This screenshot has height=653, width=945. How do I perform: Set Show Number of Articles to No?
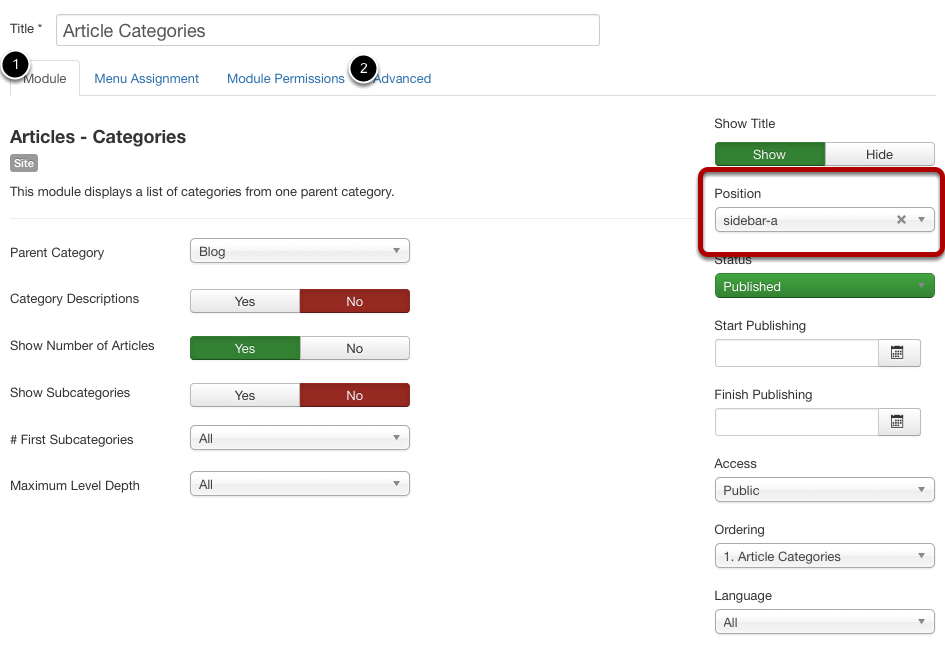coord(354,348)
